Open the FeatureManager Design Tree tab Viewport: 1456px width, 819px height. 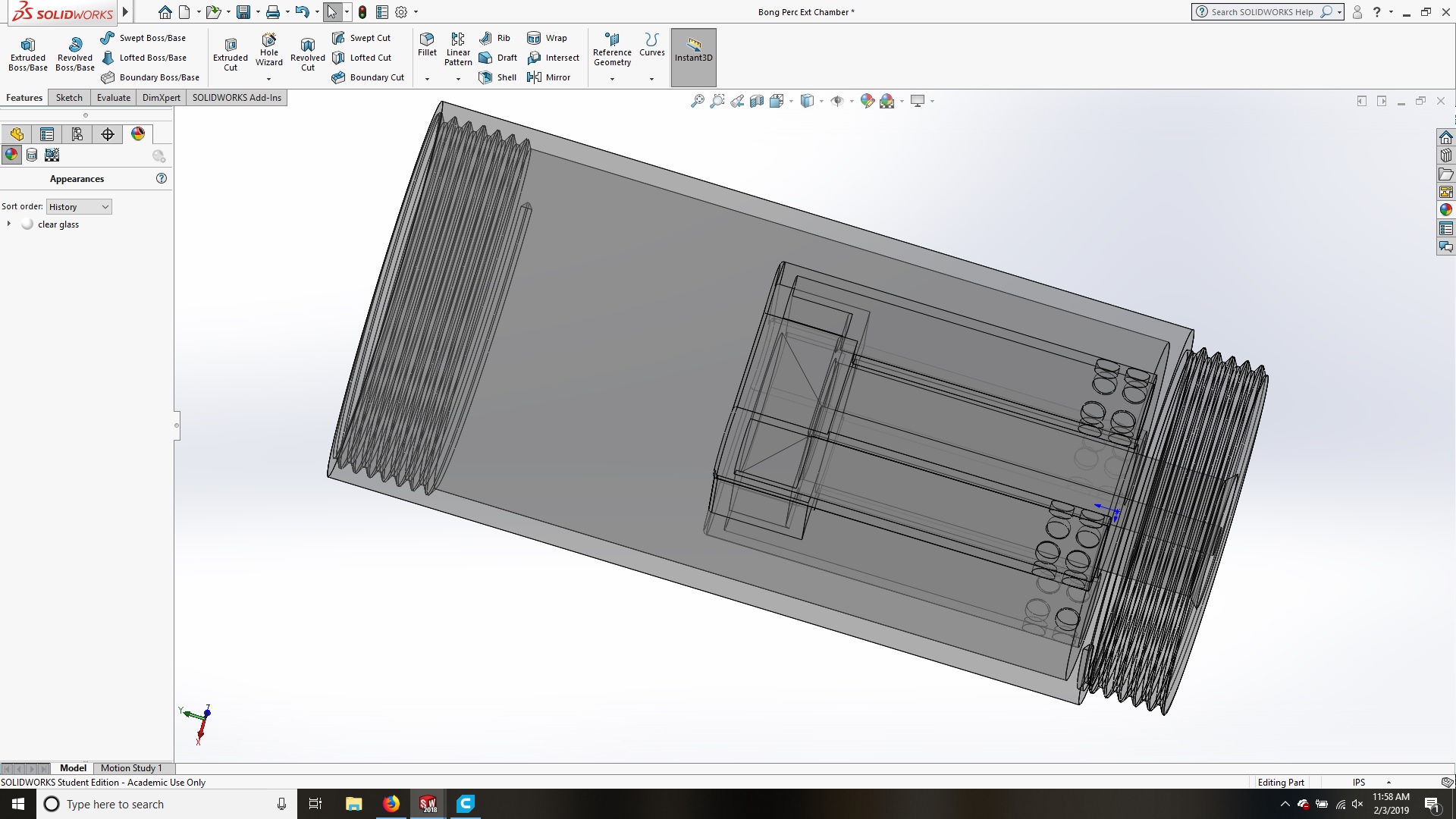point(17,134)
